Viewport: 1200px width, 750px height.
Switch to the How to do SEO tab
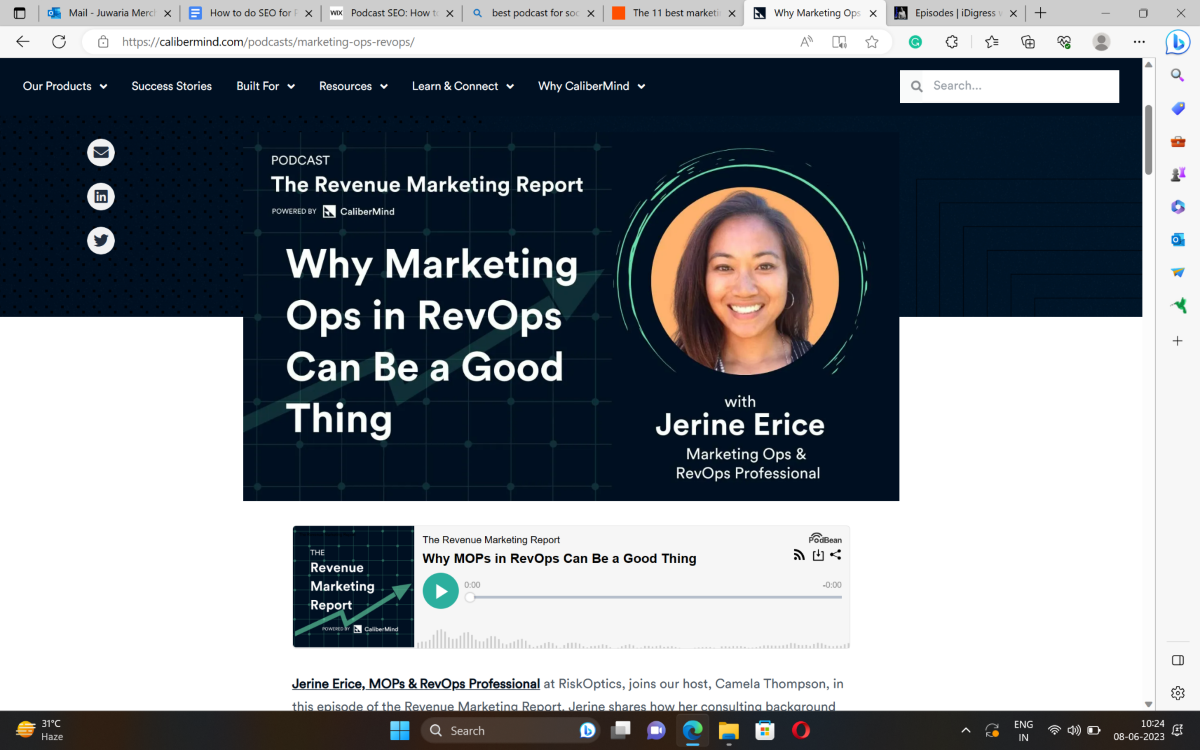[x=250, y=13]
